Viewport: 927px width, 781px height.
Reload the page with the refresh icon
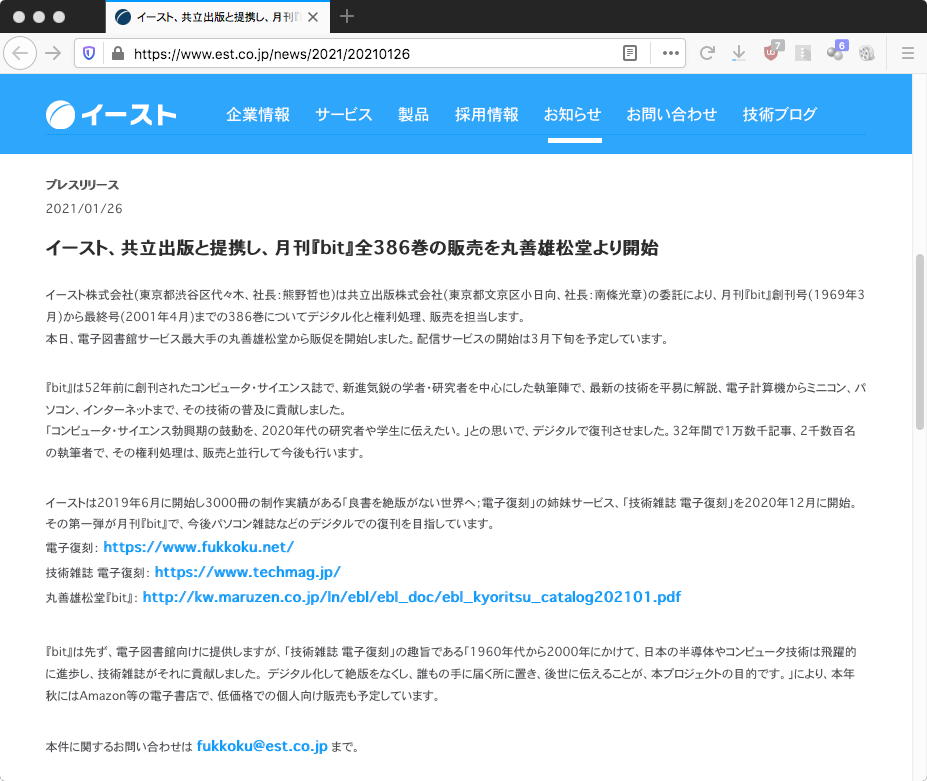[706, 53]
